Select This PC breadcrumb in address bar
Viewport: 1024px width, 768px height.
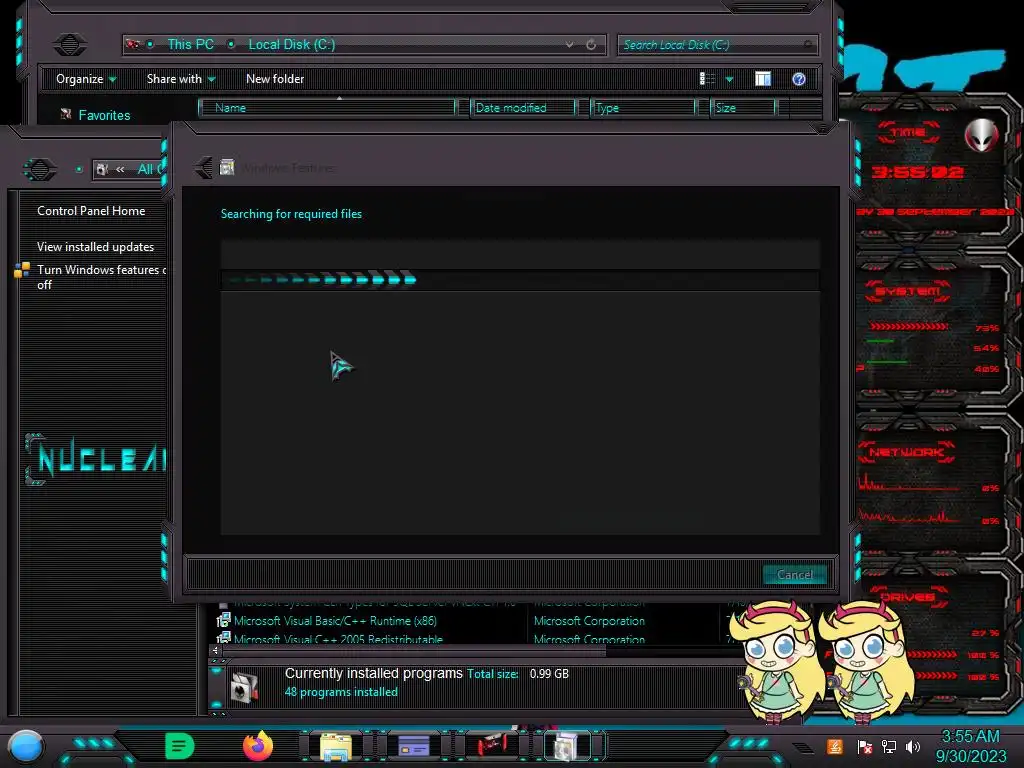click(x=191, y=44)
